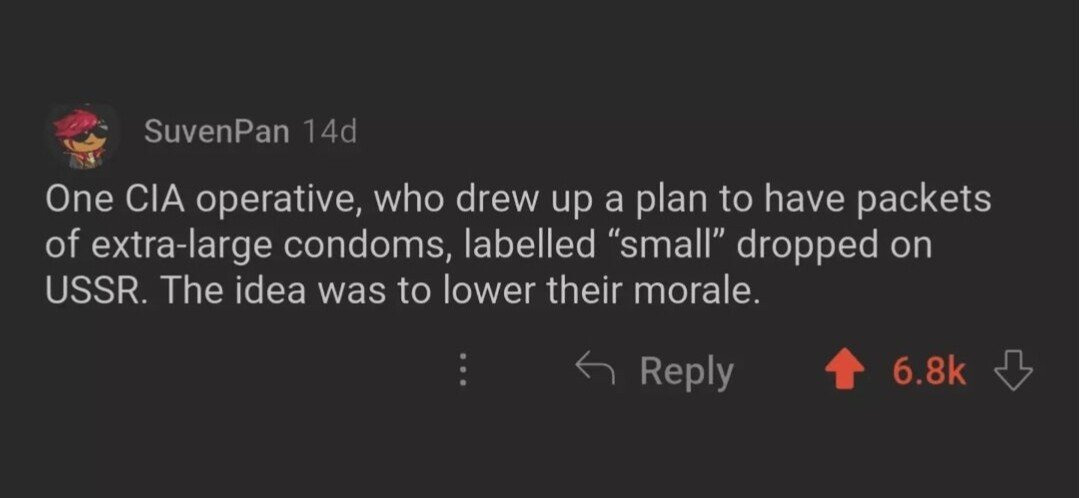Downvote SuvenPan's comment
This screenshot has height=498, width=1080.
point(1010,372)
